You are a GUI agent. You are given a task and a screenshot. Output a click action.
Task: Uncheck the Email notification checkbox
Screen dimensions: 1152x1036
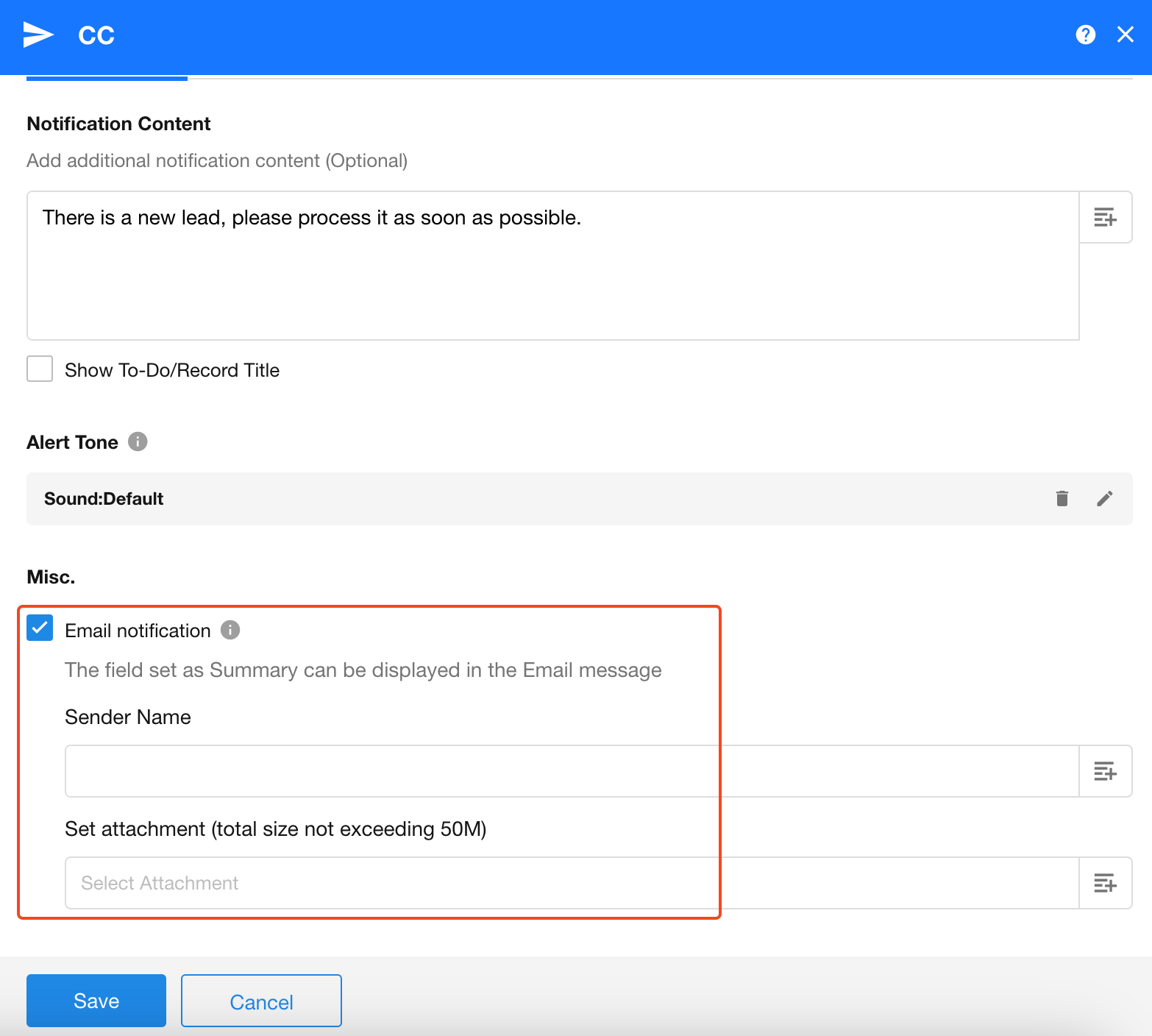coord(40,628)
